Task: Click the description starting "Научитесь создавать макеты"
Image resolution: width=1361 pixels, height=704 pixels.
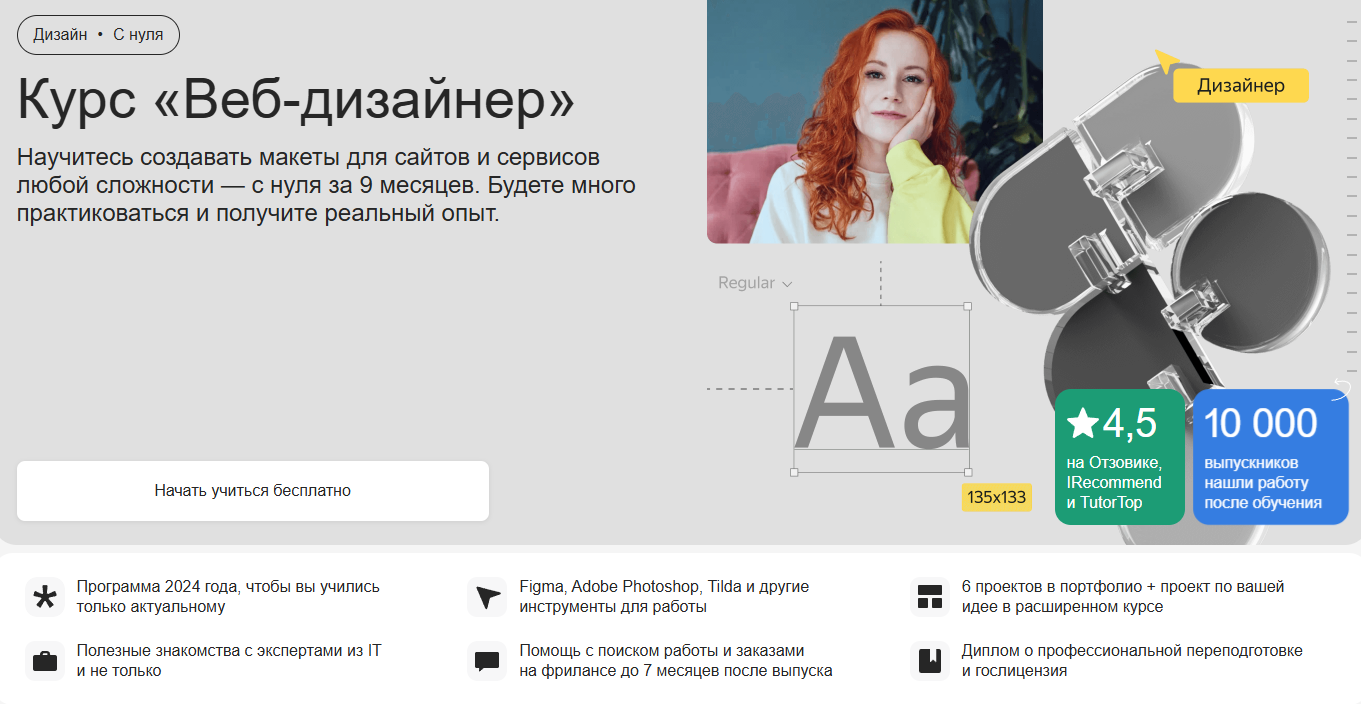Action: coord(326,186)
